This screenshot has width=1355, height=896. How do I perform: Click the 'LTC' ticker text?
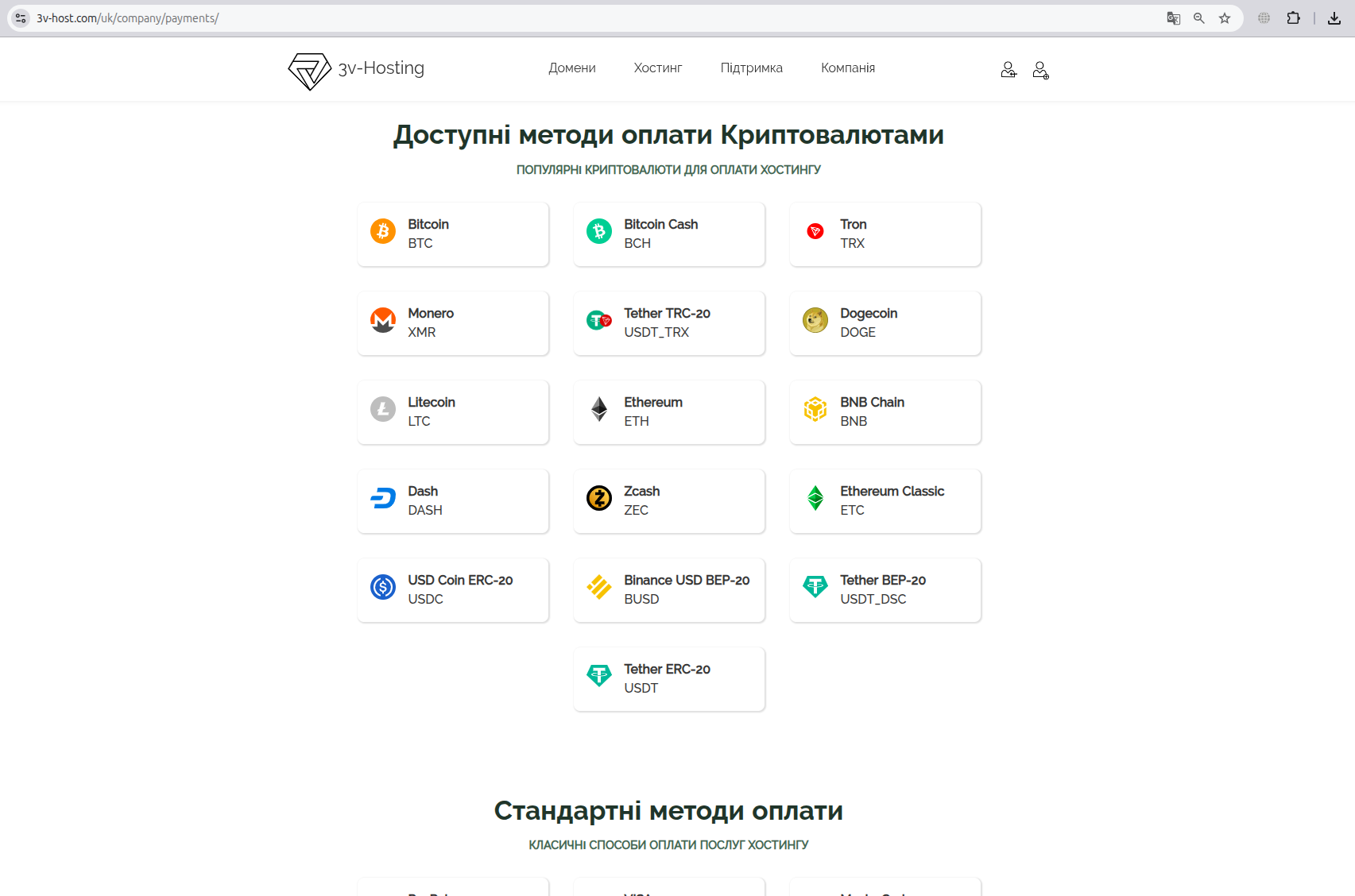(x=419, y=422)
